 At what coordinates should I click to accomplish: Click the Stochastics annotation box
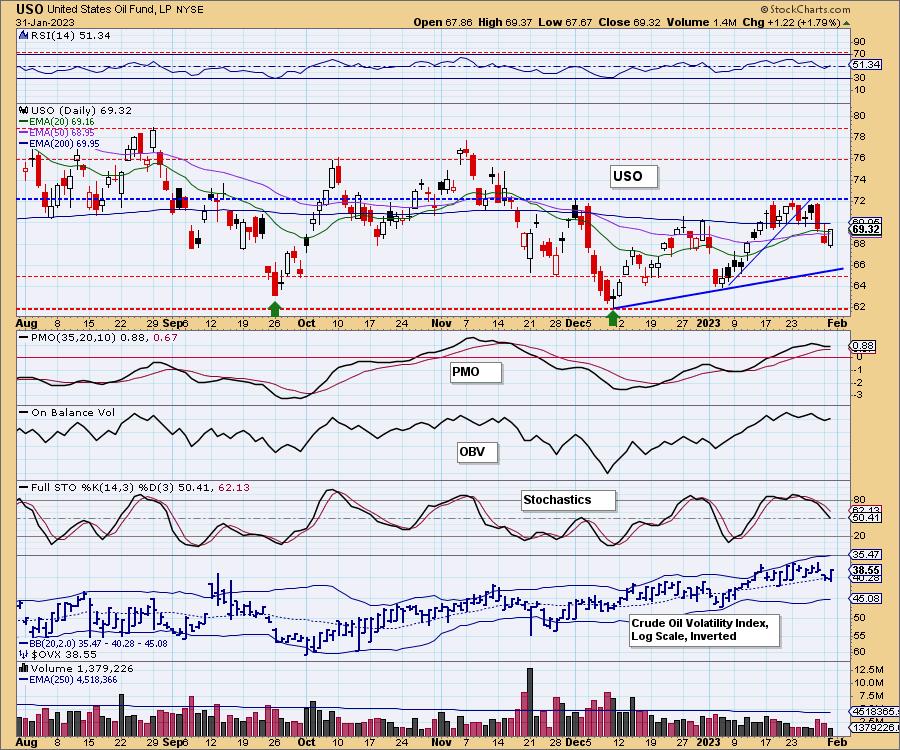(568, 500)
